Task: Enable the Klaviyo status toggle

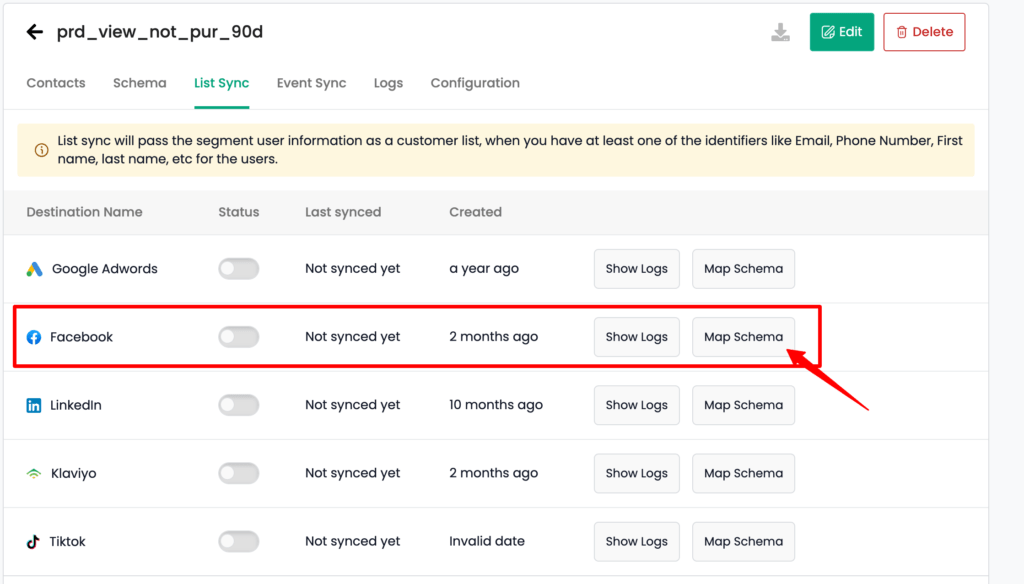Action: click(x=238, y=473)
